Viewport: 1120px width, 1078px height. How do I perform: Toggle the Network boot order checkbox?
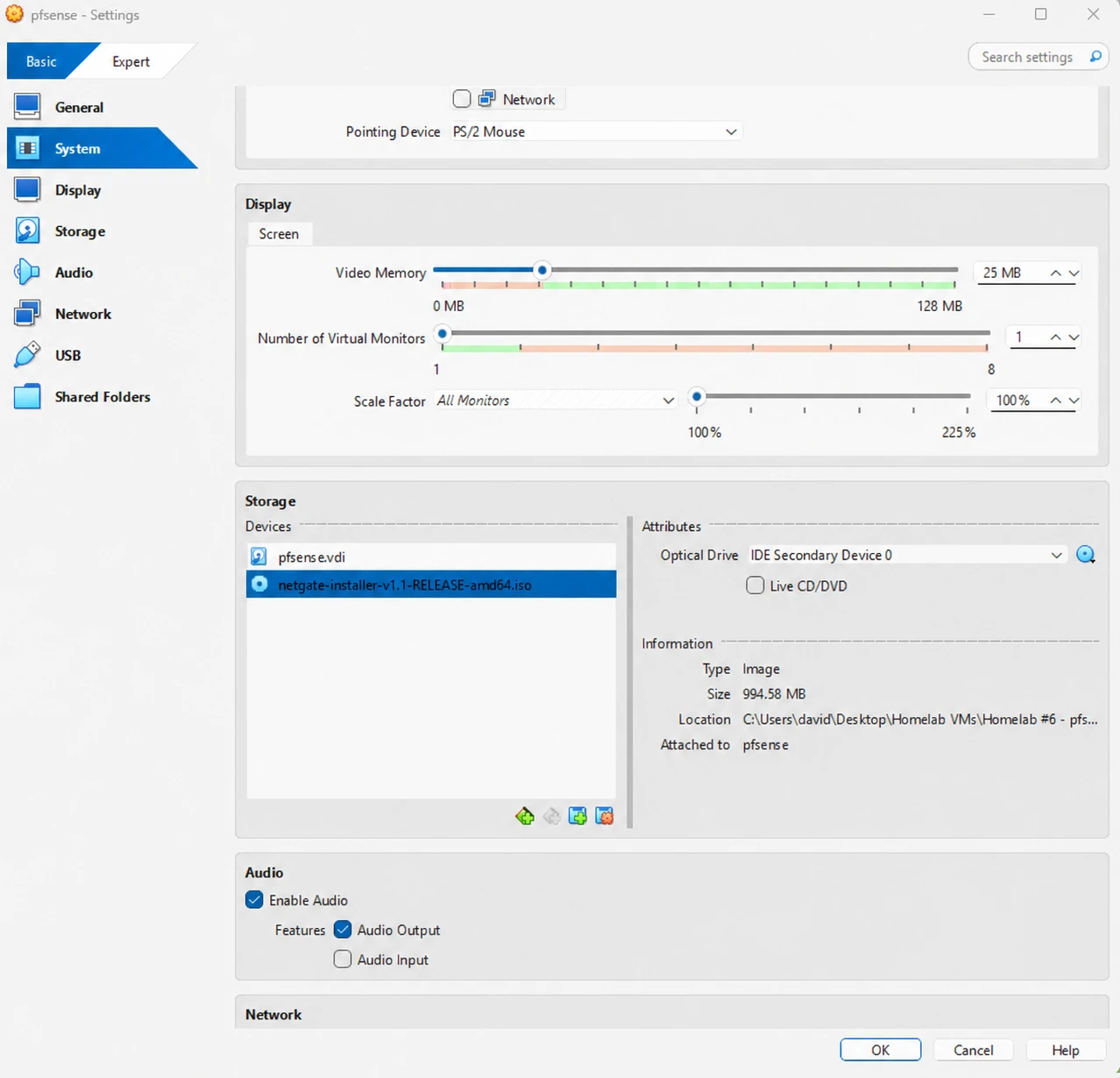tap(462, 99)
